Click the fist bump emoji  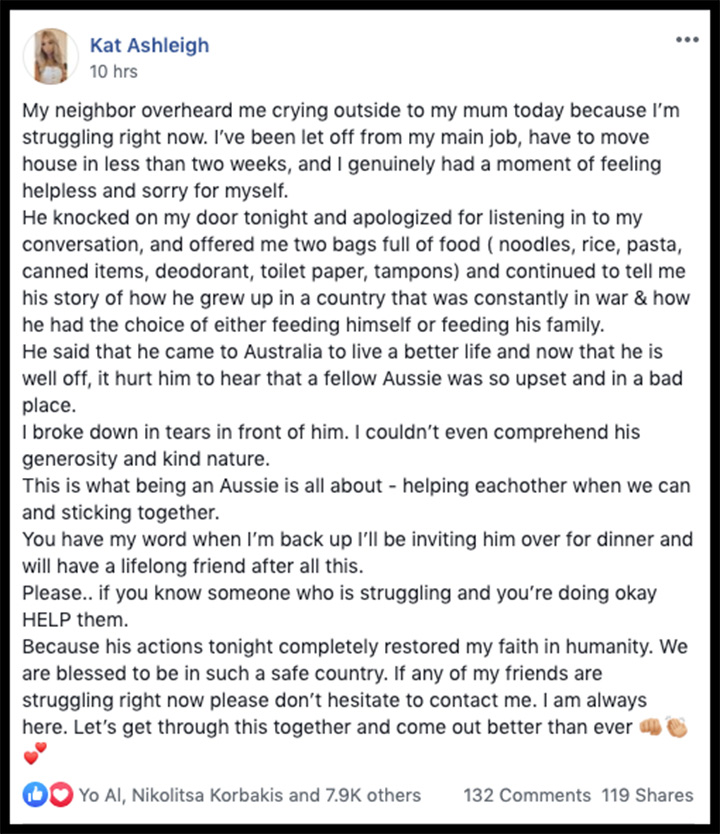[x=650, y=727]
